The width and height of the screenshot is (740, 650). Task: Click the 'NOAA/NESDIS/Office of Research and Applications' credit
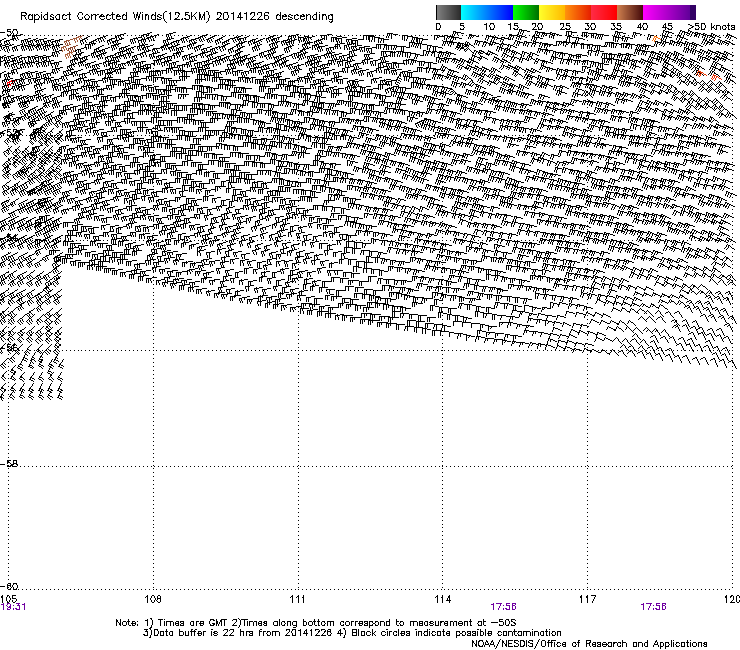point(589,644)
